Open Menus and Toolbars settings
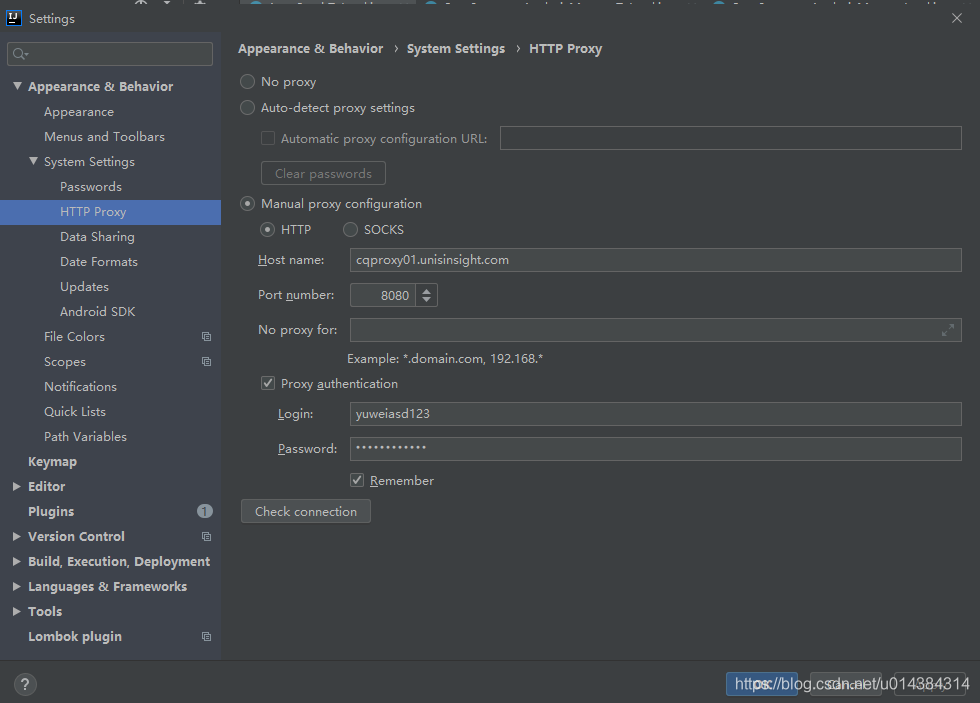Image resolution: width=980 pixels, height=703 pixels. (104, 137)
